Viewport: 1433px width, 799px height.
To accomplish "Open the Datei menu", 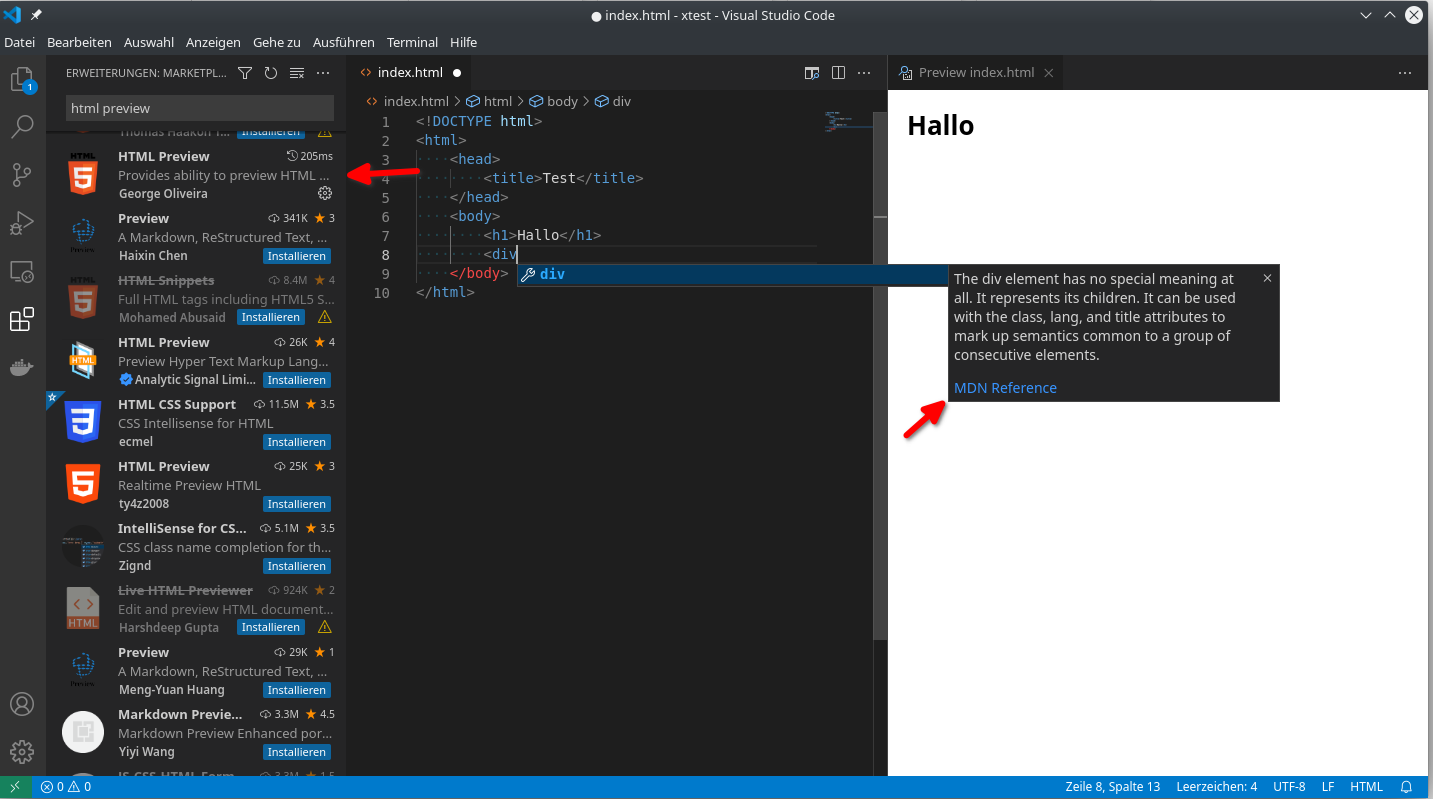I will (x=19, y=42).
